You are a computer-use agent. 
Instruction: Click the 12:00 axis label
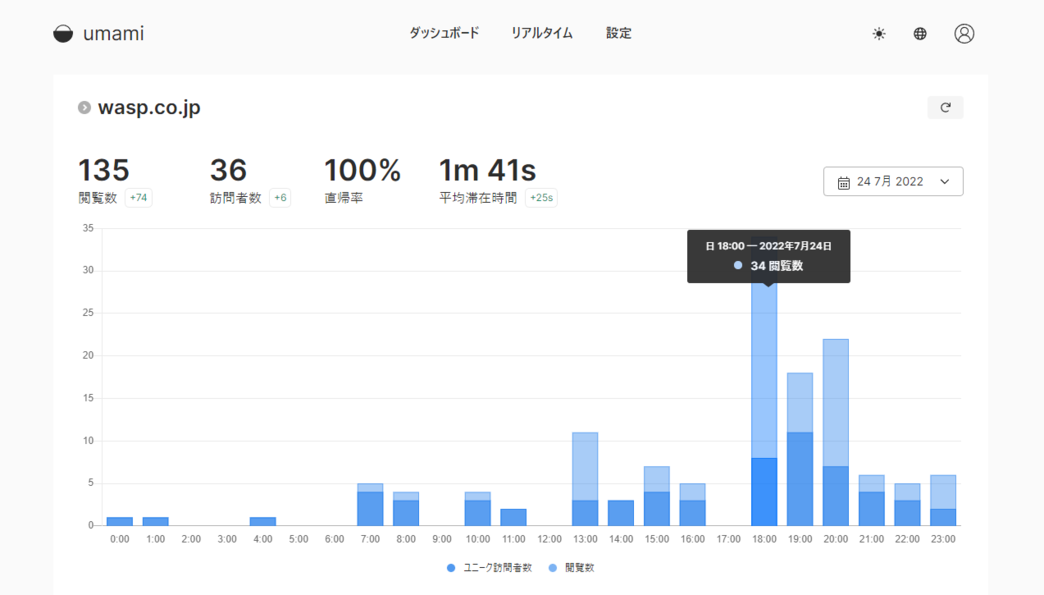549,539
